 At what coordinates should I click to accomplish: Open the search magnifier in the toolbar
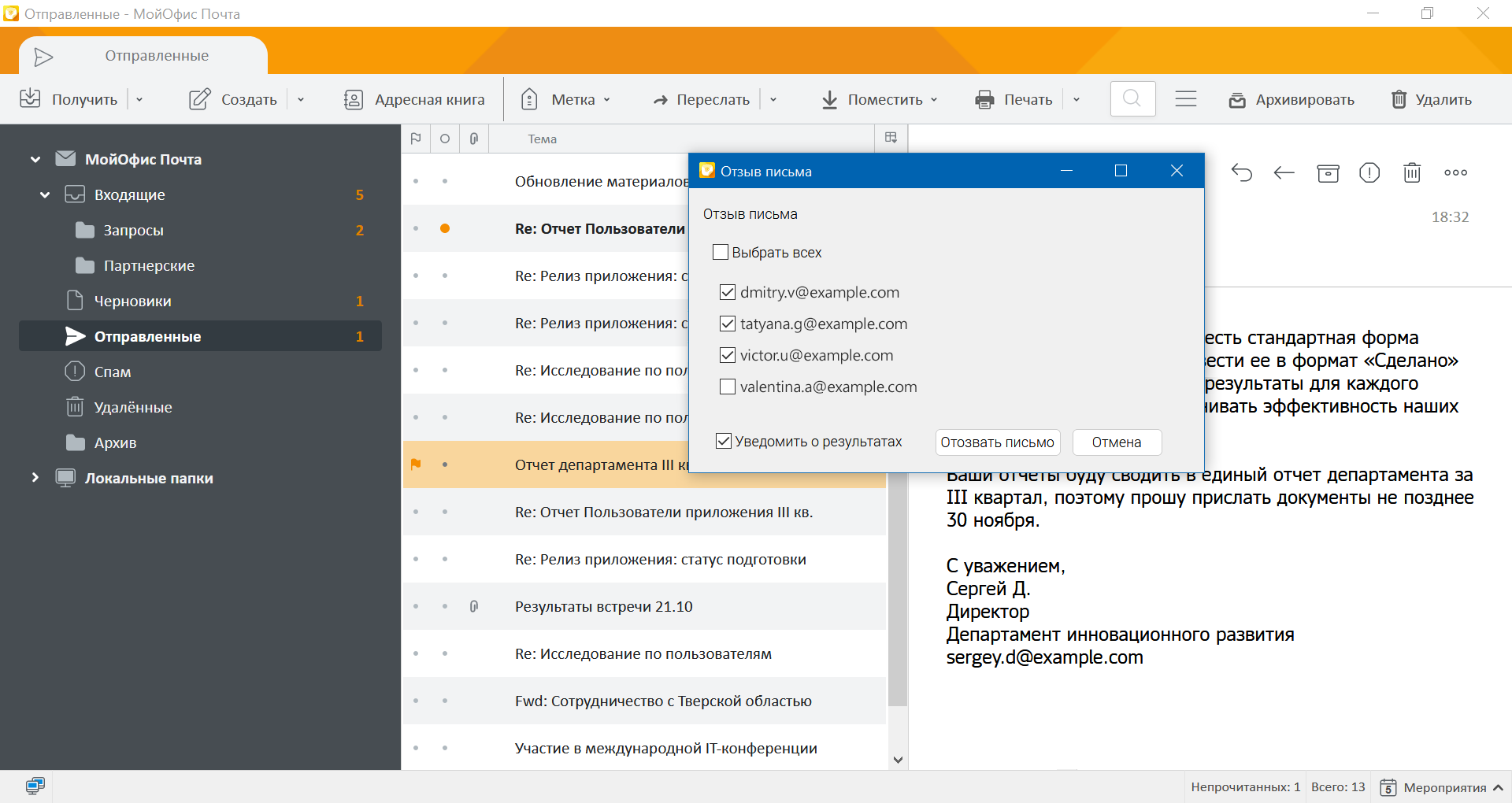[x=1132, y=98]
